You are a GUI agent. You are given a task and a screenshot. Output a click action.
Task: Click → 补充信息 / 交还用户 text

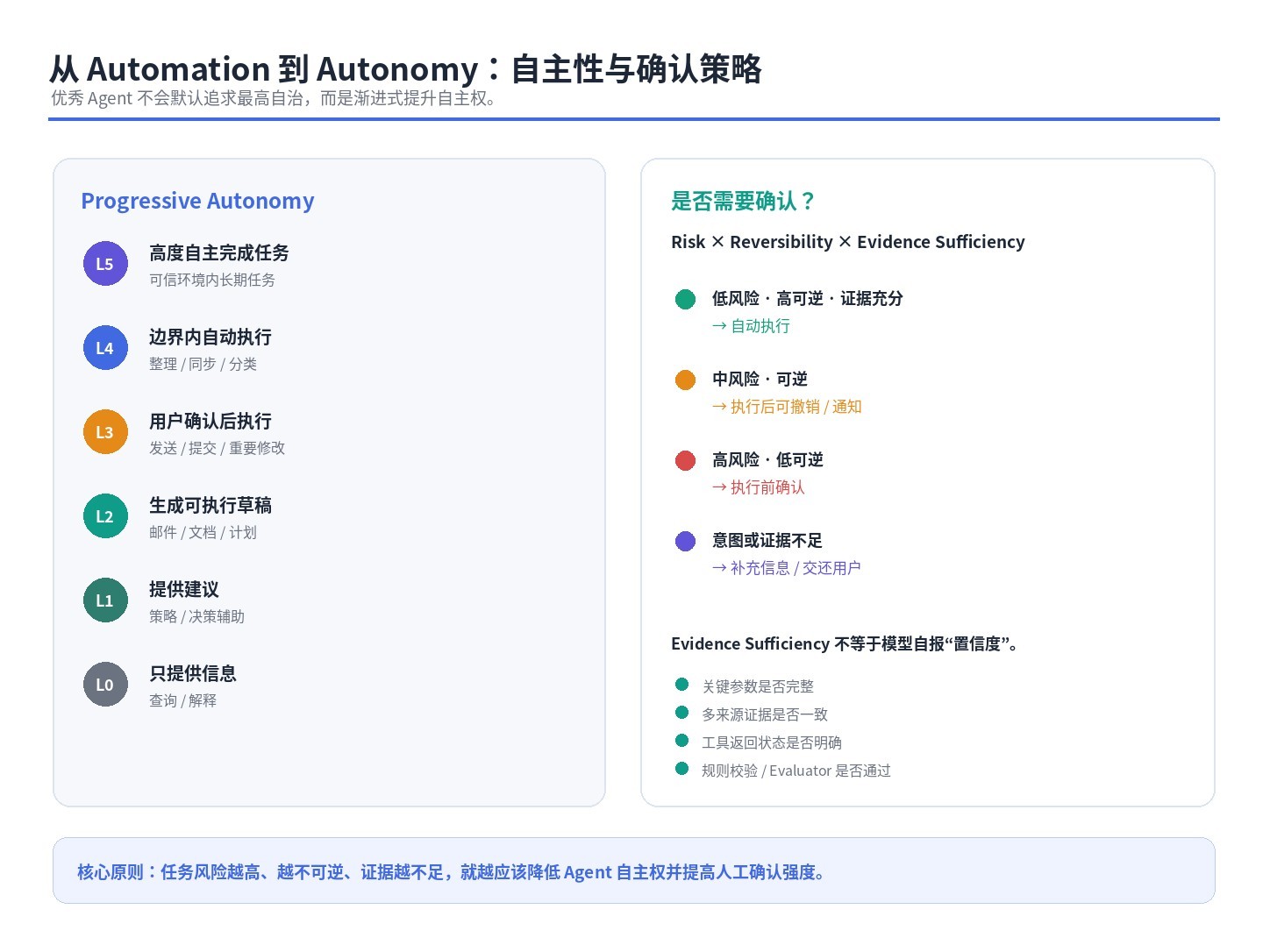click(786, 568)
